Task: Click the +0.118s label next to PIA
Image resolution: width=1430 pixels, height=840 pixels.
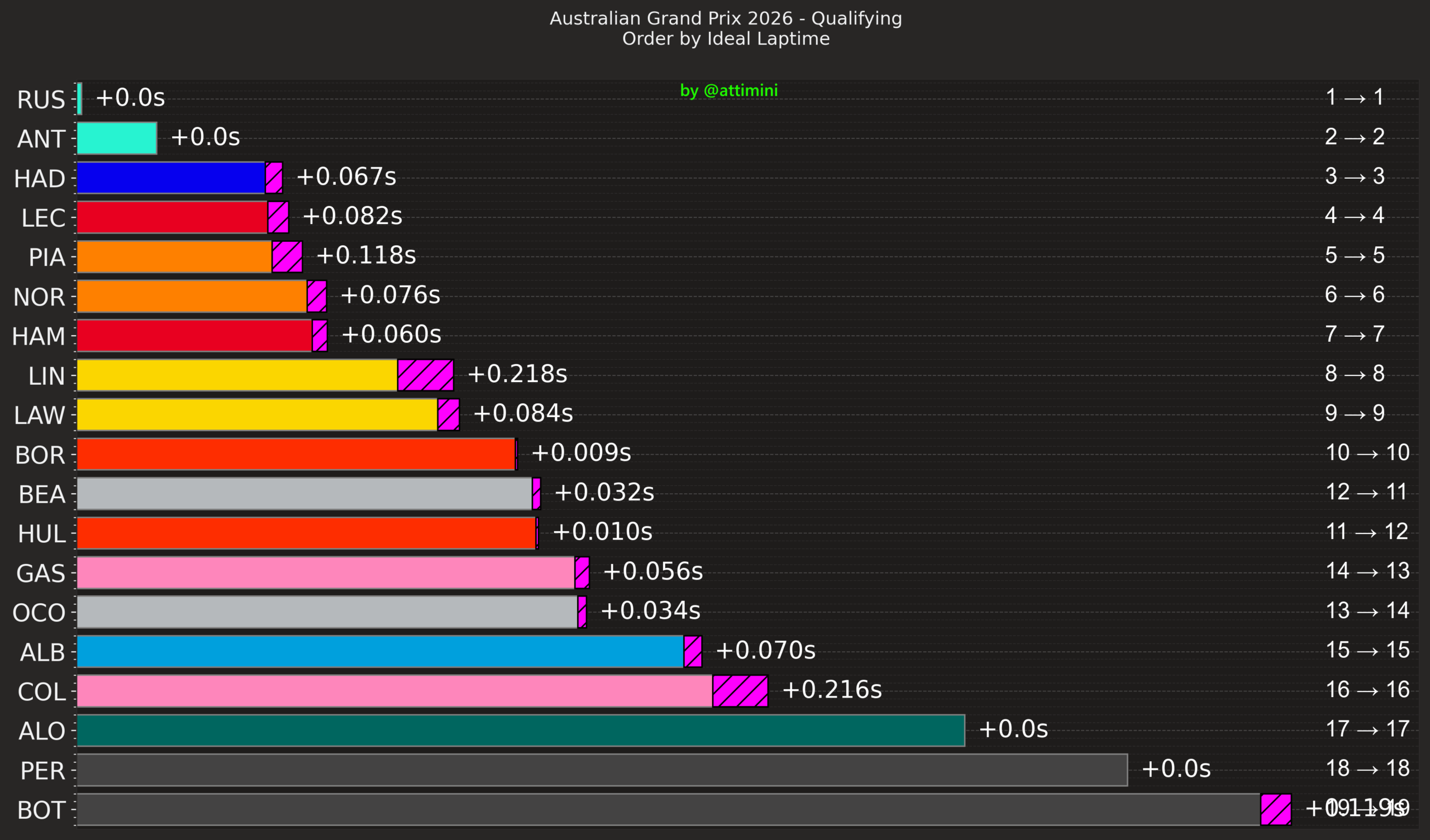Action: click(366, 255)
